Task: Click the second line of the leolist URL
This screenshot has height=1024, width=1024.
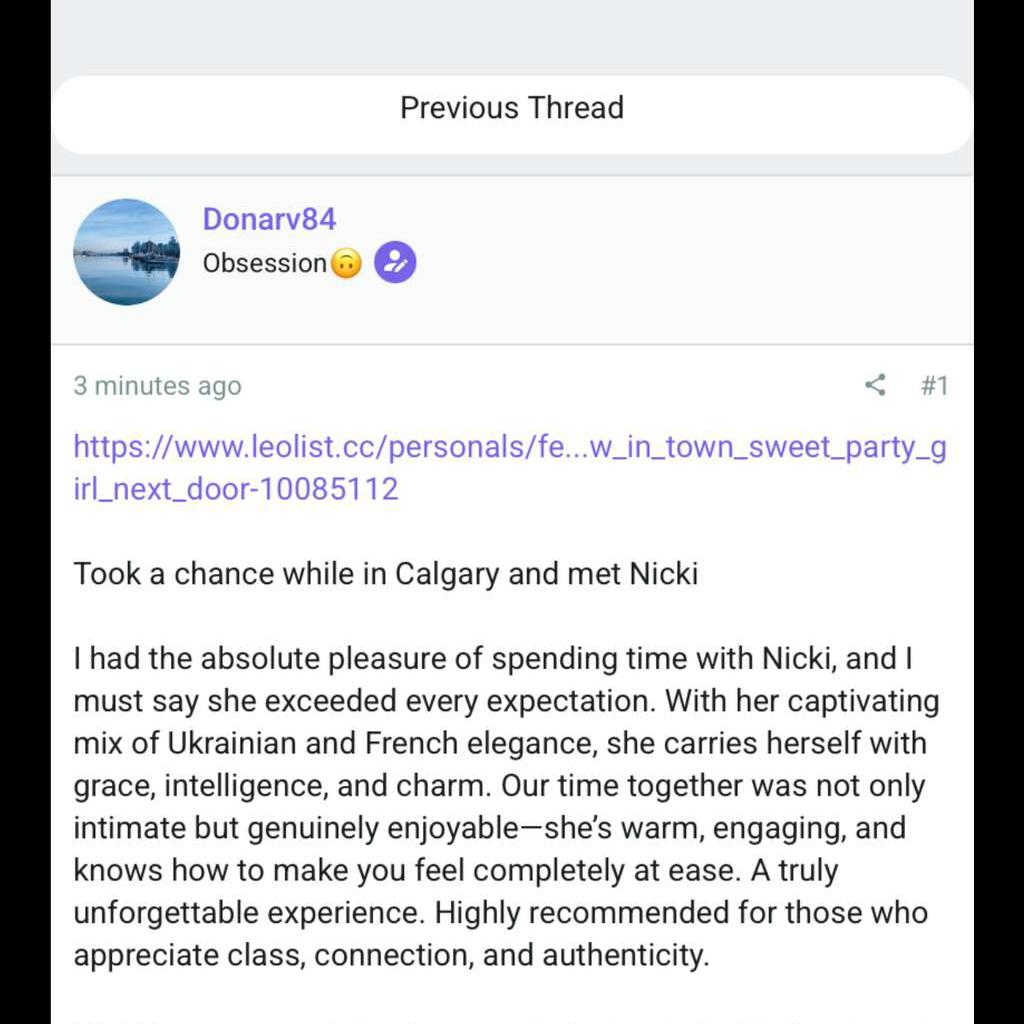Action: (x=235, y=489)
